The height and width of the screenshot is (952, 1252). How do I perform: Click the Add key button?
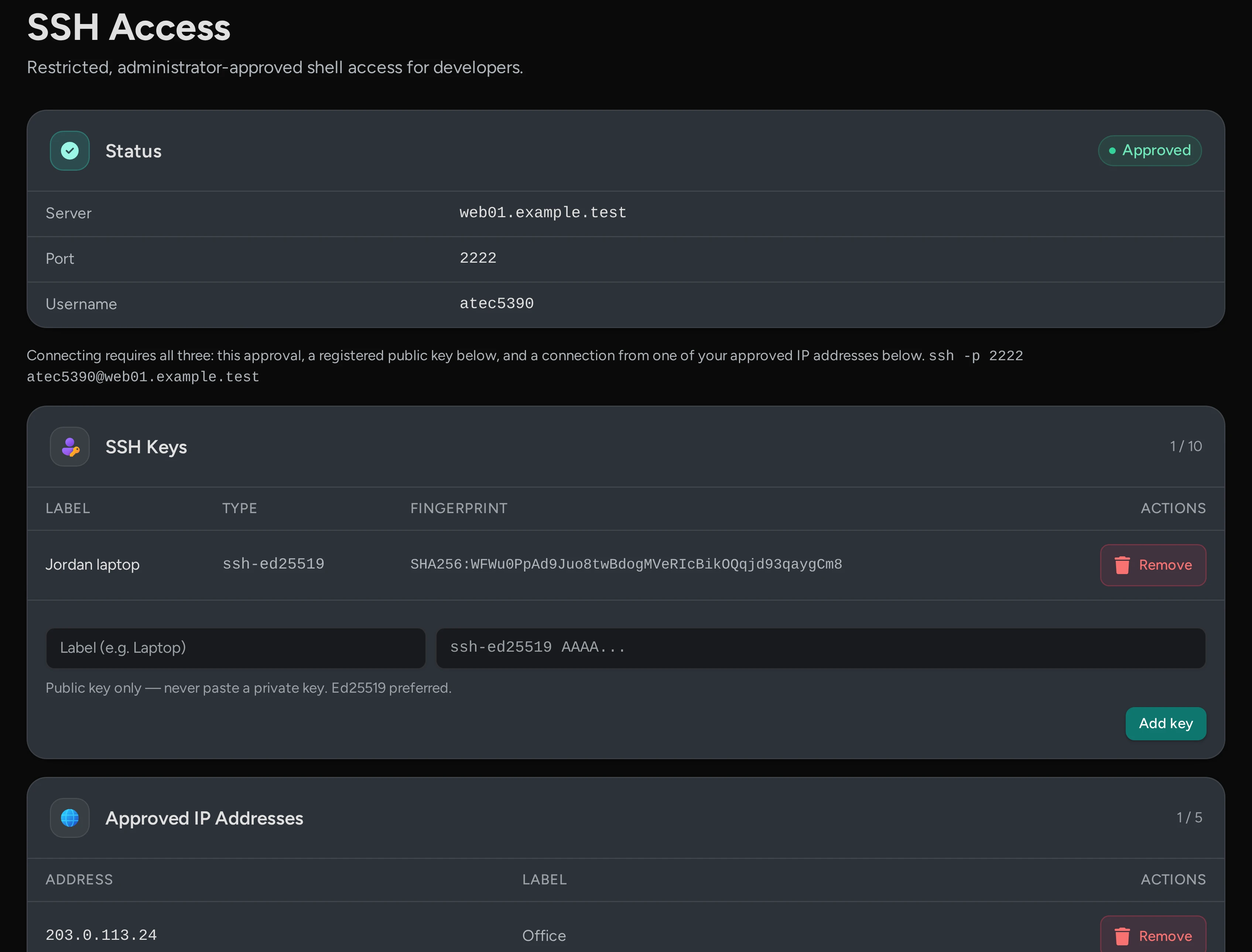[1165, 724]
